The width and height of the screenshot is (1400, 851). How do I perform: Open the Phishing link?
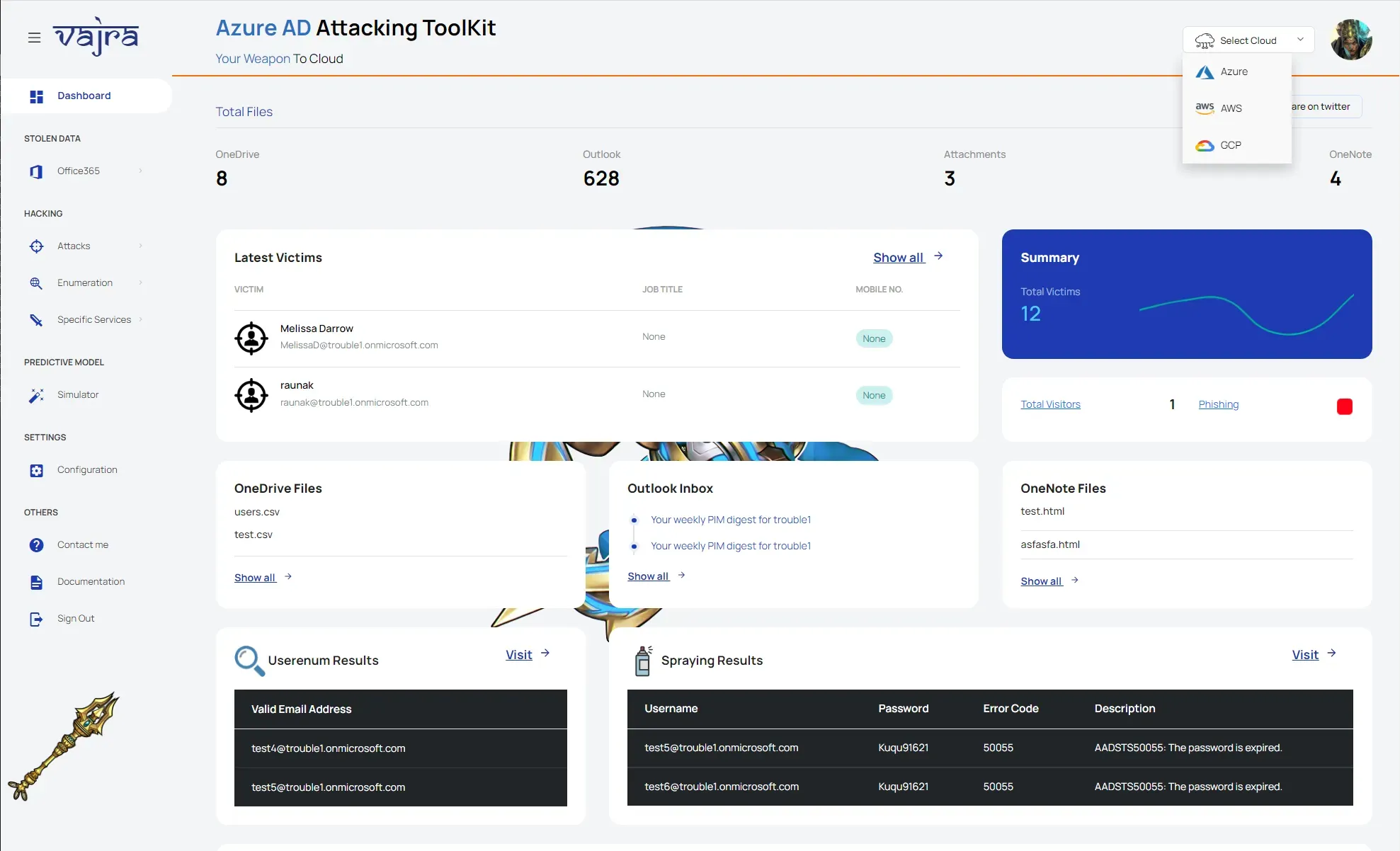[x=1218, y=404]
